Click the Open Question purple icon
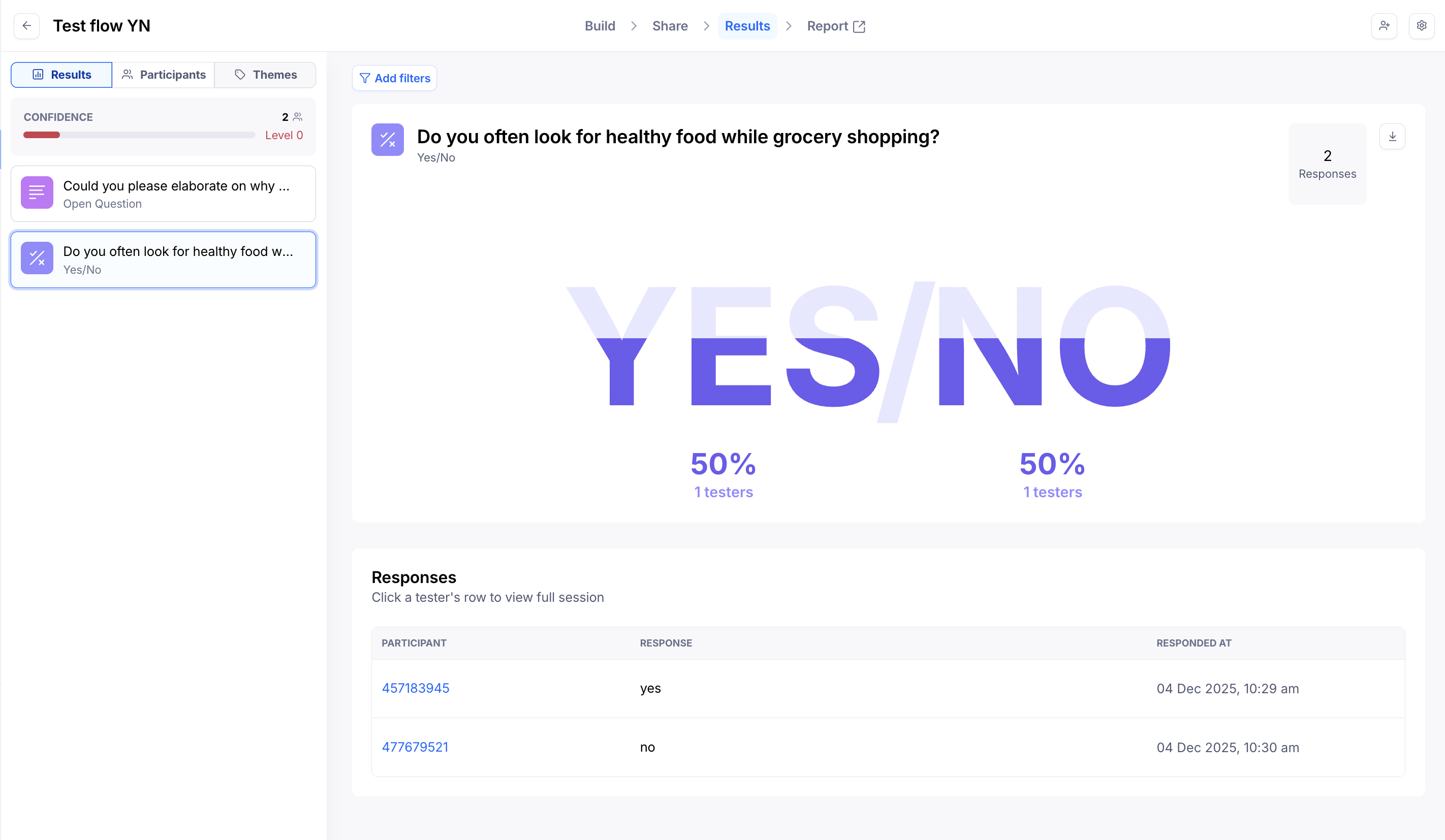1445x840 pixels. point(37,192)
